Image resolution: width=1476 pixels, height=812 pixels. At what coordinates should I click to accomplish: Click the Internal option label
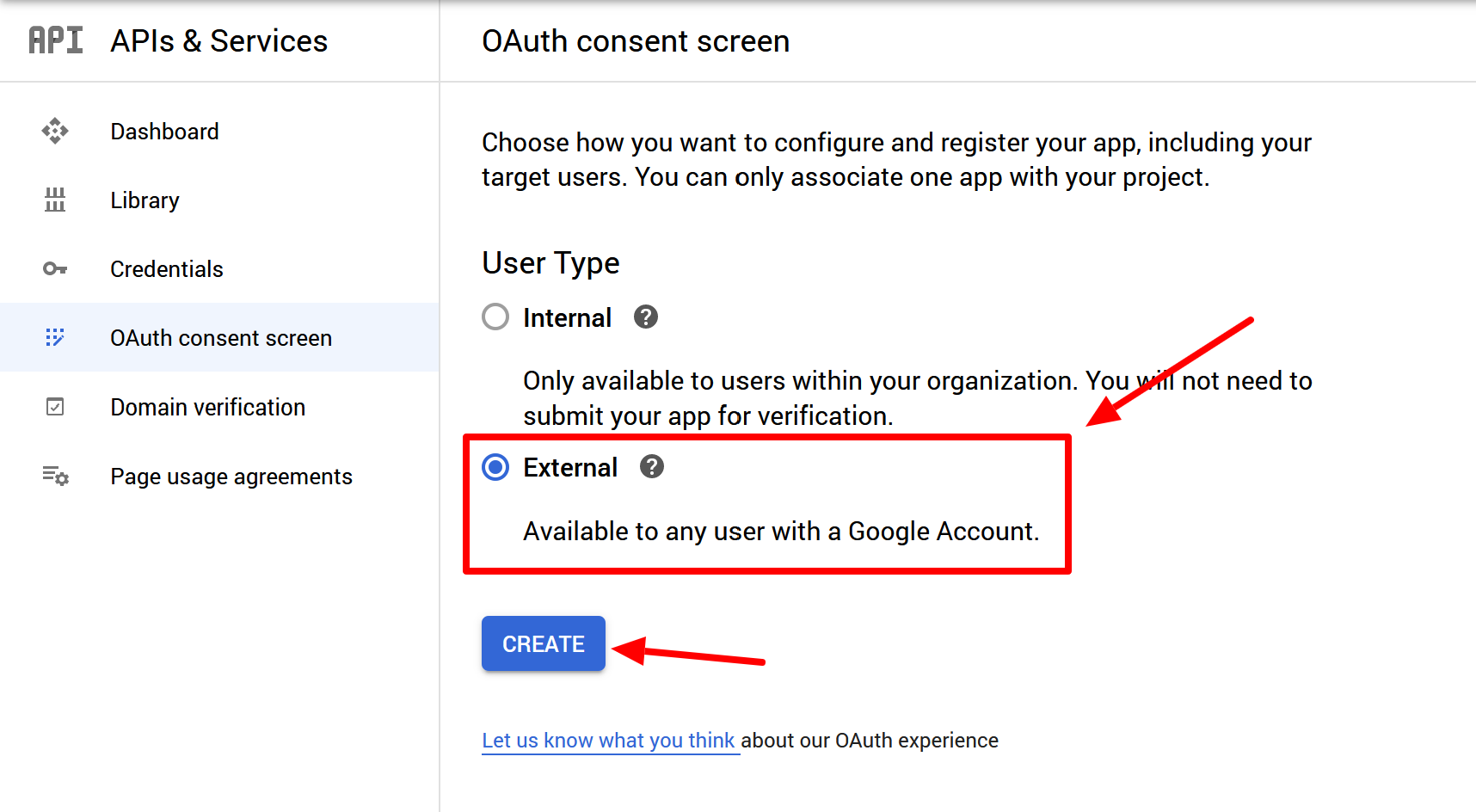567,317
